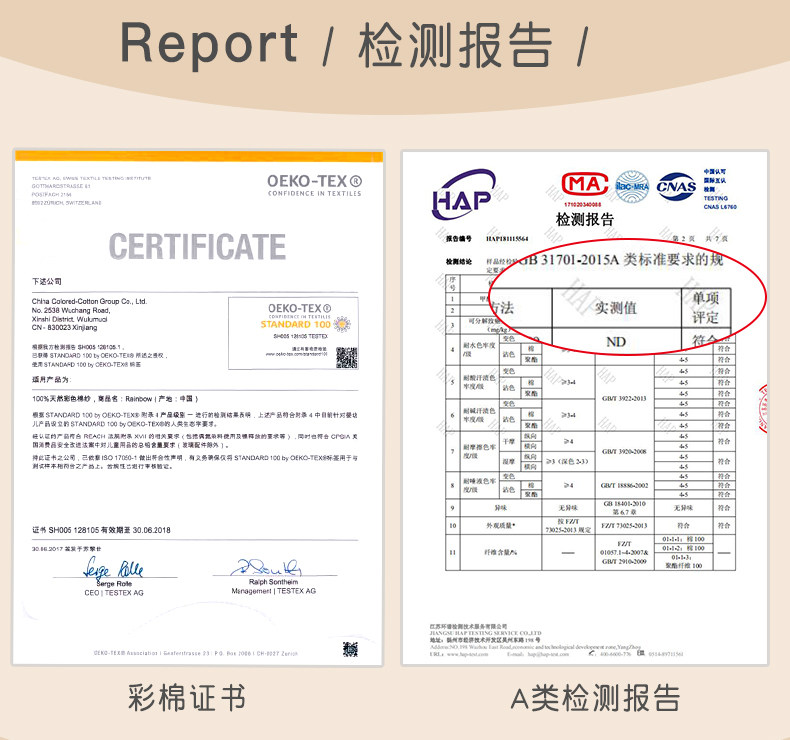Click Ralph Sontheim's handwritten signature

[x=267, y=567]
